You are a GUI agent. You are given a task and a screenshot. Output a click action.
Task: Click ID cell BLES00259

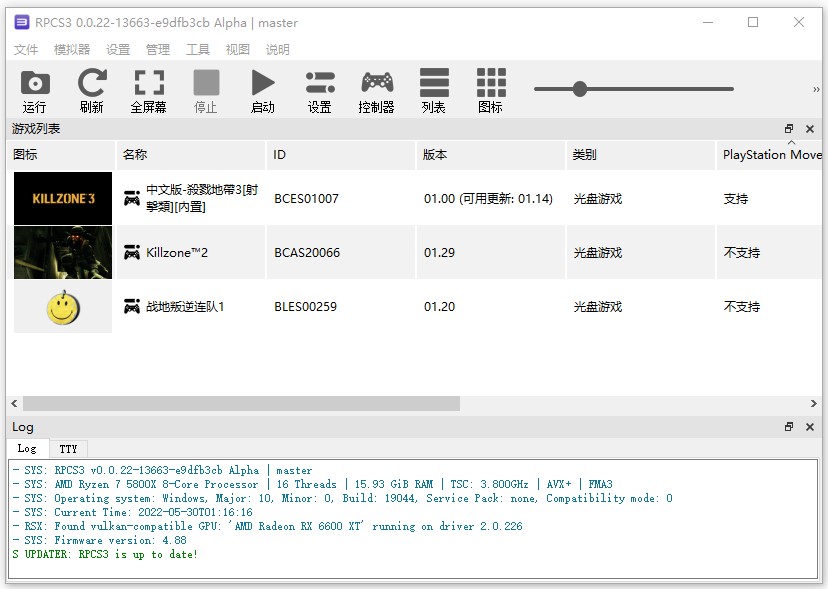(305, 306)
